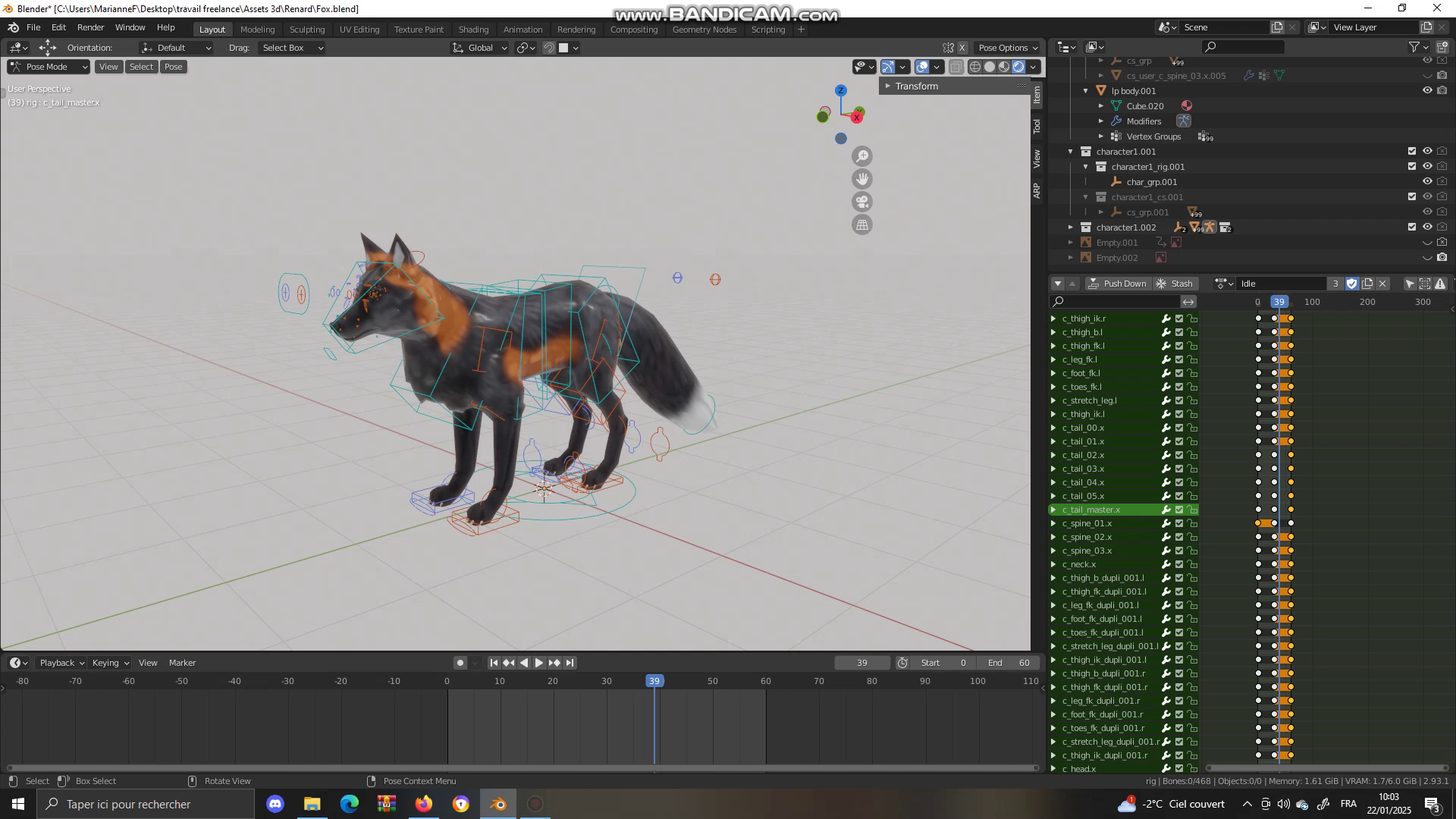Viewport: 1456px width, 819px height.
Task: Toggle X-ray display icon
Action: tap(955, 67)
